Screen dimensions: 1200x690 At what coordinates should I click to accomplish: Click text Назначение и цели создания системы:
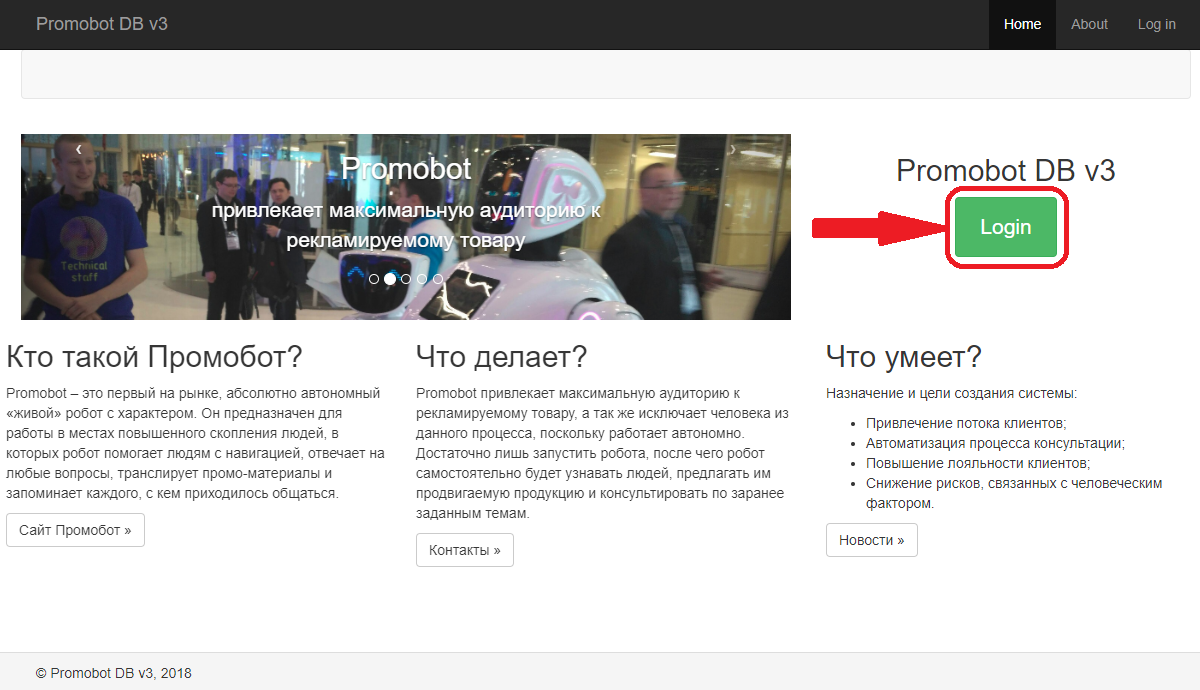[x=951, y=393]
